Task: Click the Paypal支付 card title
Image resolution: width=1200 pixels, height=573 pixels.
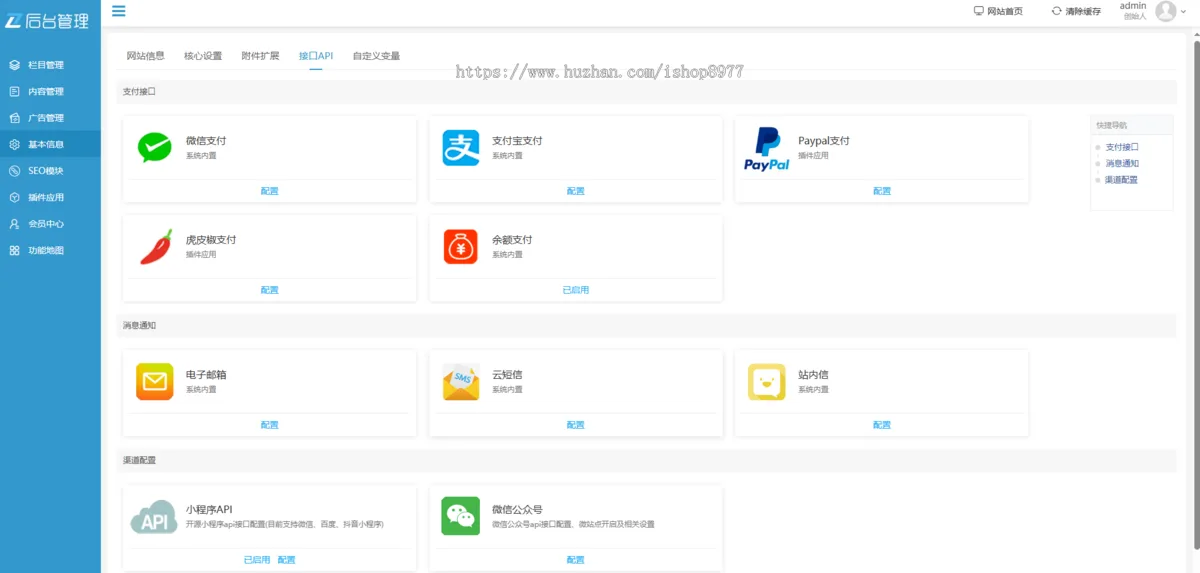Action: pos(824,141)
